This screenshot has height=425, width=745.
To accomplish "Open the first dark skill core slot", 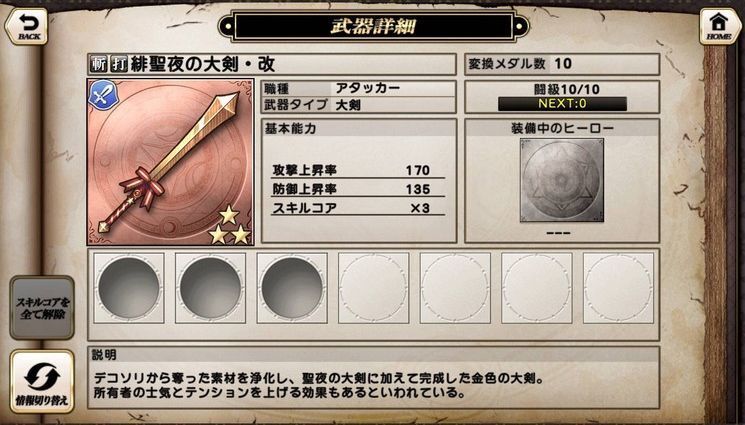I will (129, 288).
